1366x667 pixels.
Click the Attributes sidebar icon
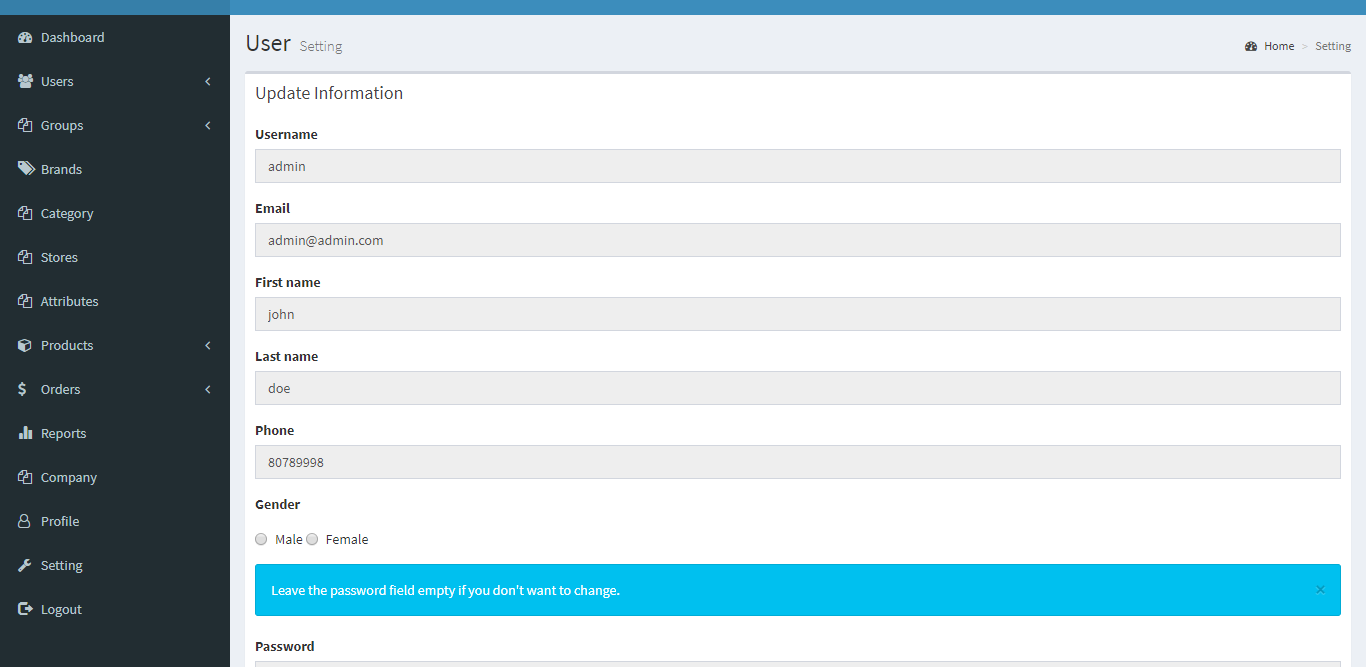pos(25,301)
